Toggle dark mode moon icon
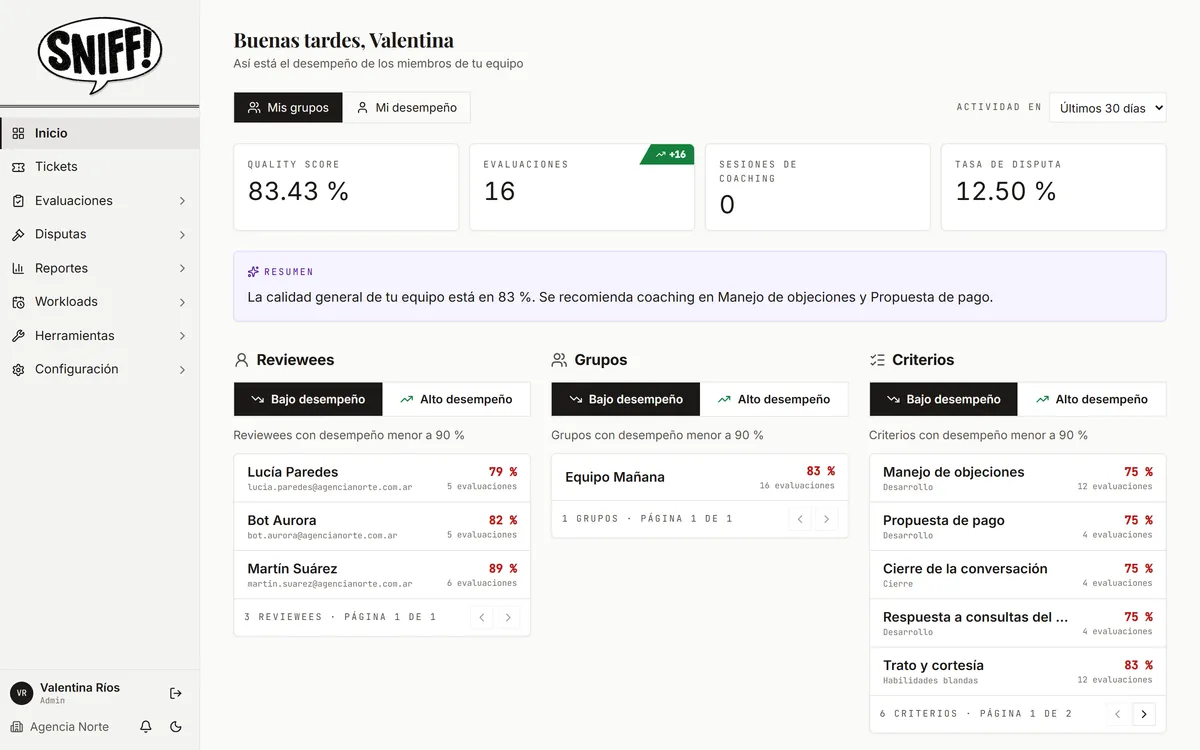The height and width of the screenshot is (750, 1200). coord(176,727)
